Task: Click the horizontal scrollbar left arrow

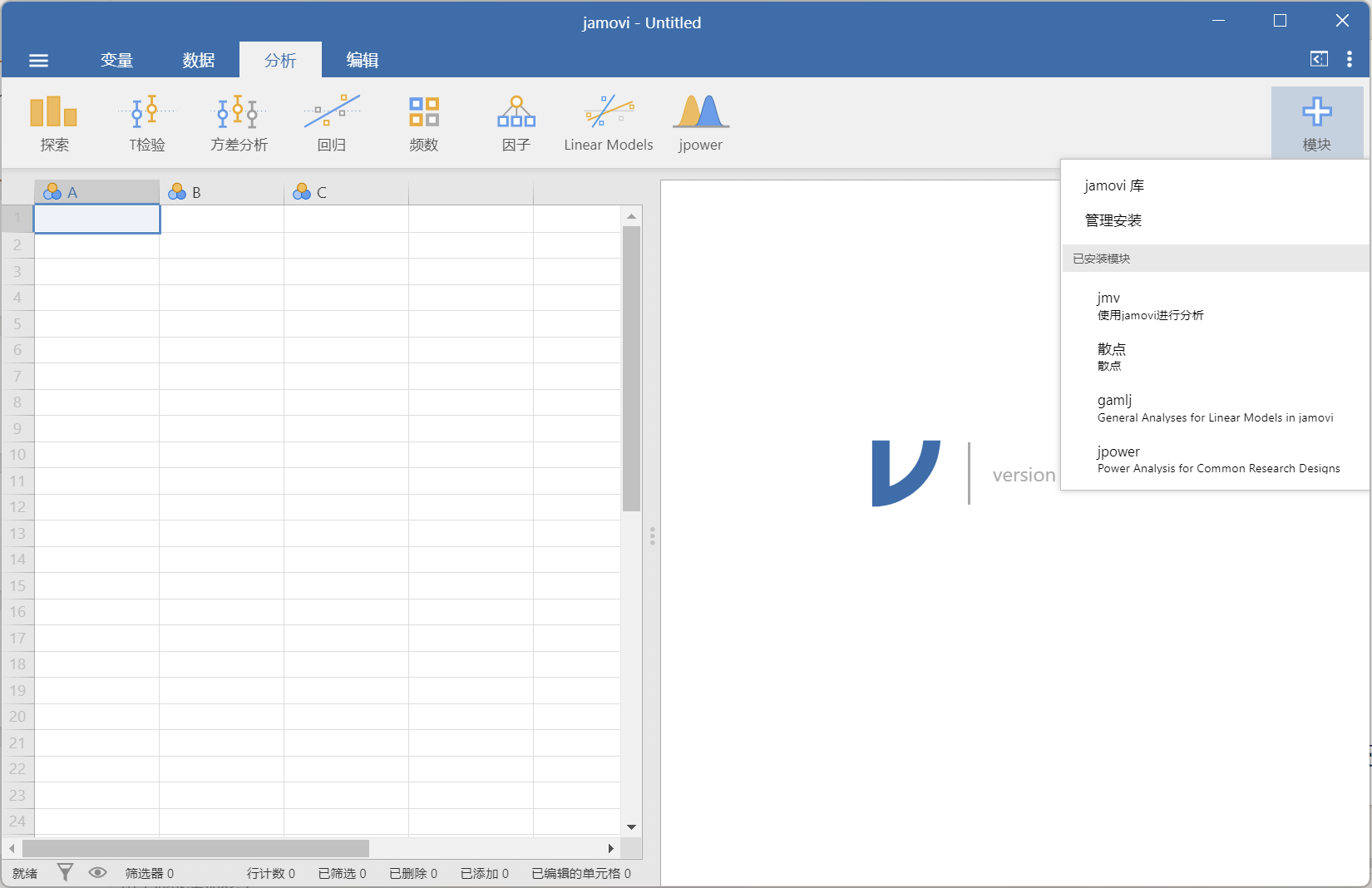Action: (12, 848)
